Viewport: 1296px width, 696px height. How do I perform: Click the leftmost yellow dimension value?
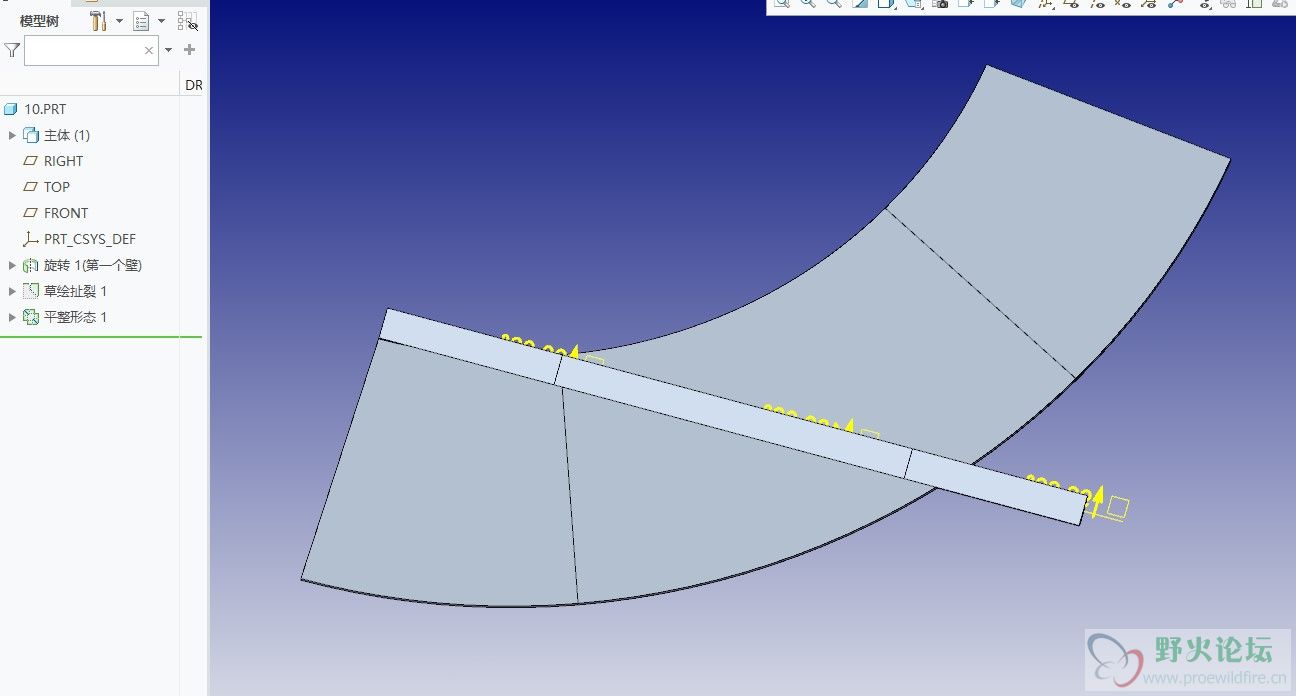point(534,347)
